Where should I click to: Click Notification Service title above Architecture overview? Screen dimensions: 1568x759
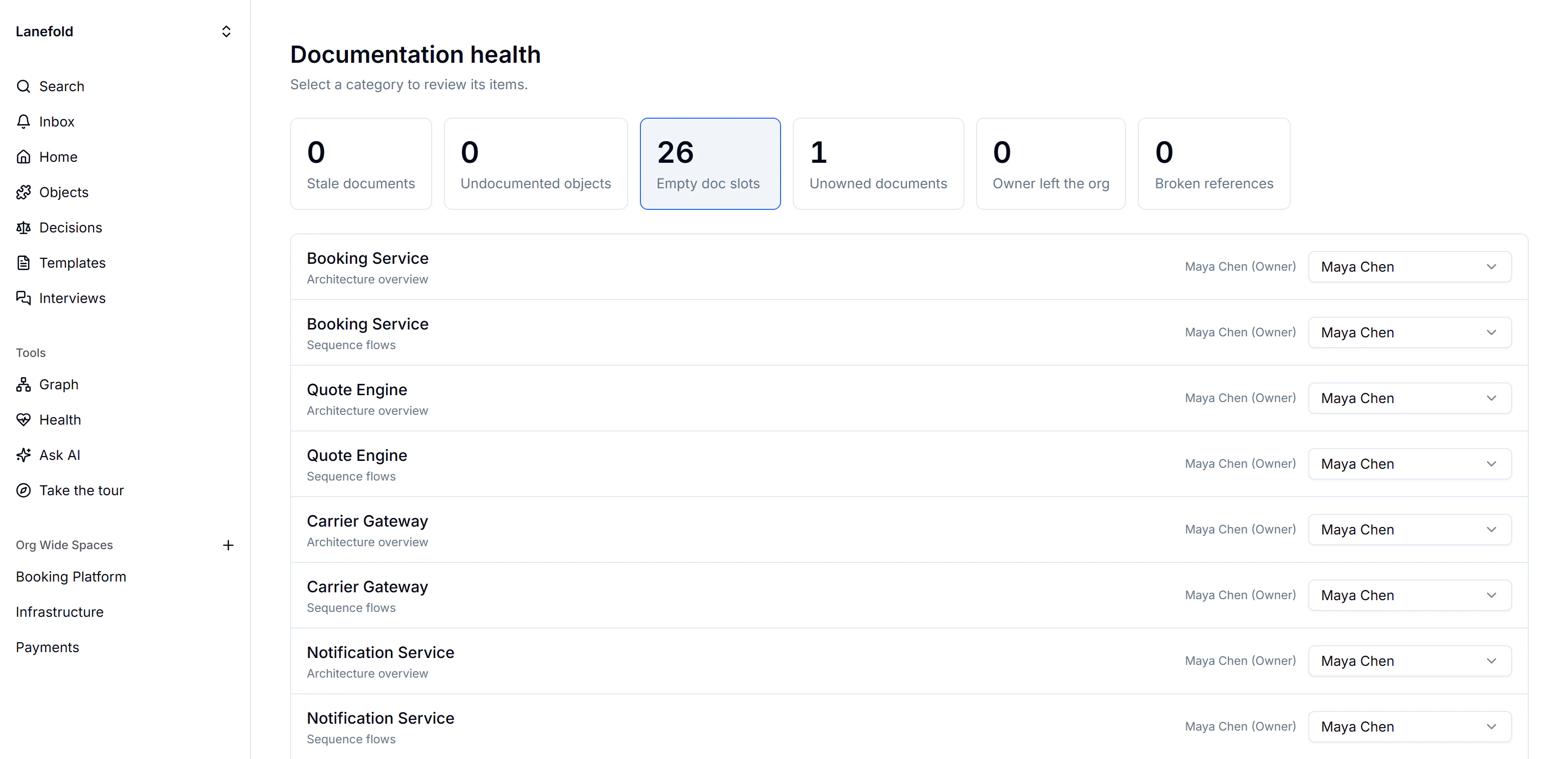(x=380, y=653)
